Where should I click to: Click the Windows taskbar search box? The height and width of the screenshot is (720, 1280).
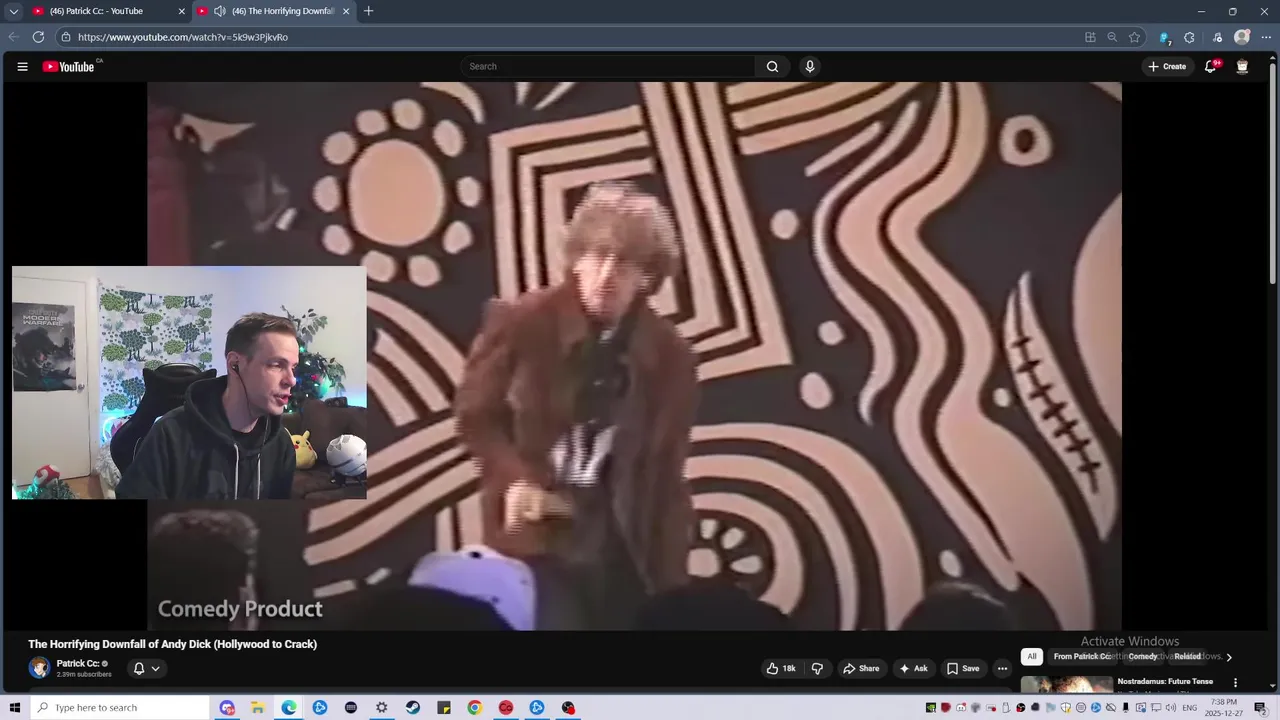[120, 708]
